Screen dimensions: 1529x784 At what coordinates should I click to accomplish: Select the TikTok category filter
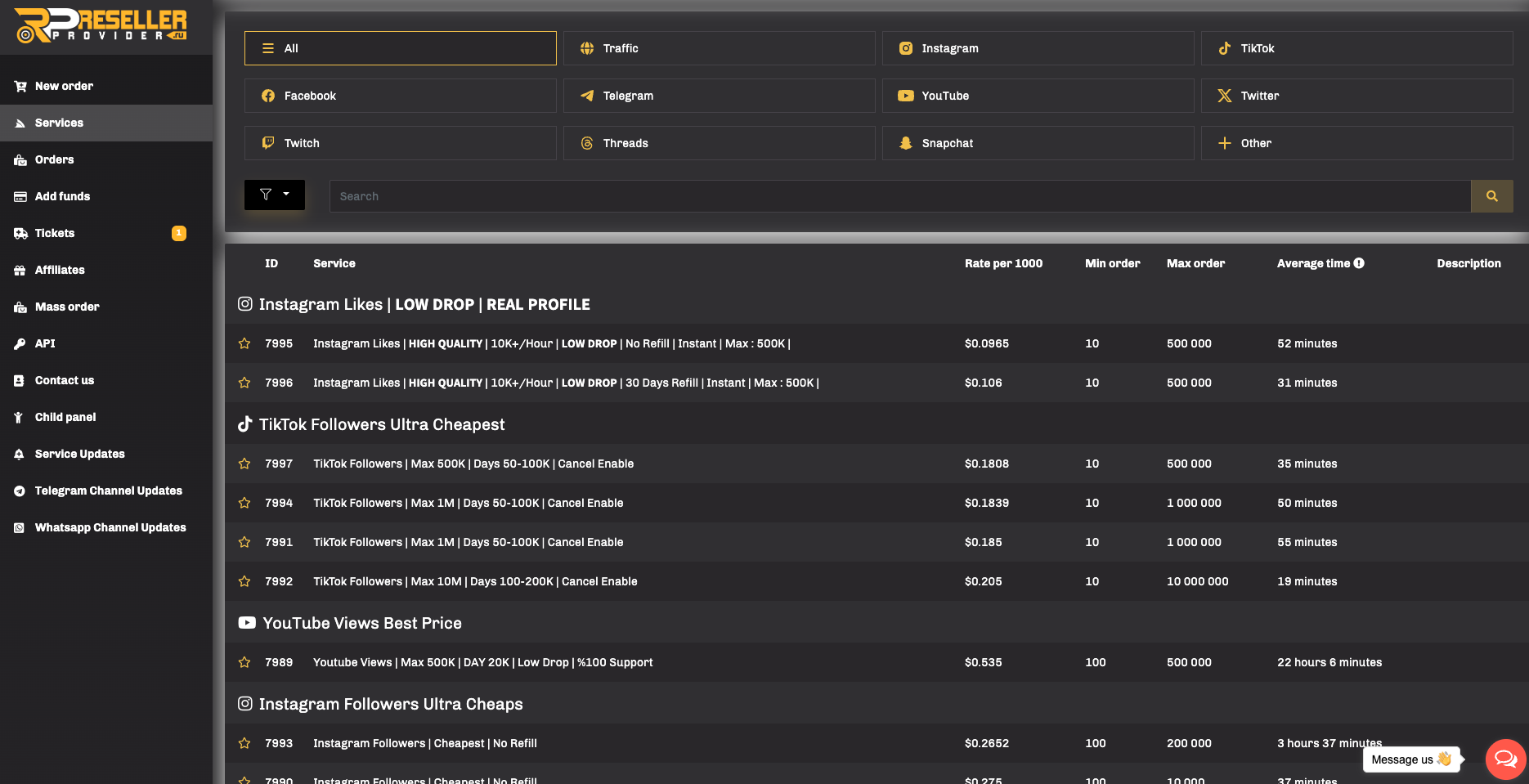tap(1356, 48)
